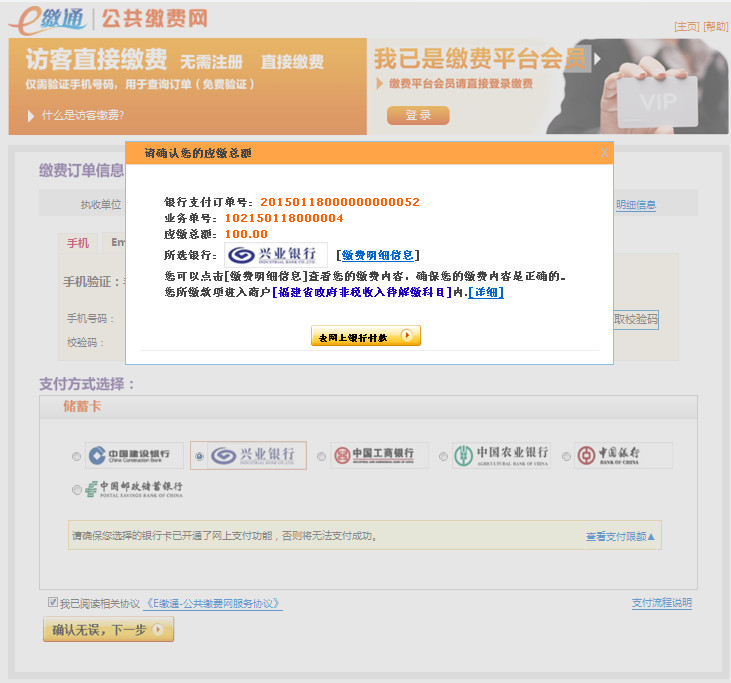Click the 去网上银行付款 button

tap(366, 336)
